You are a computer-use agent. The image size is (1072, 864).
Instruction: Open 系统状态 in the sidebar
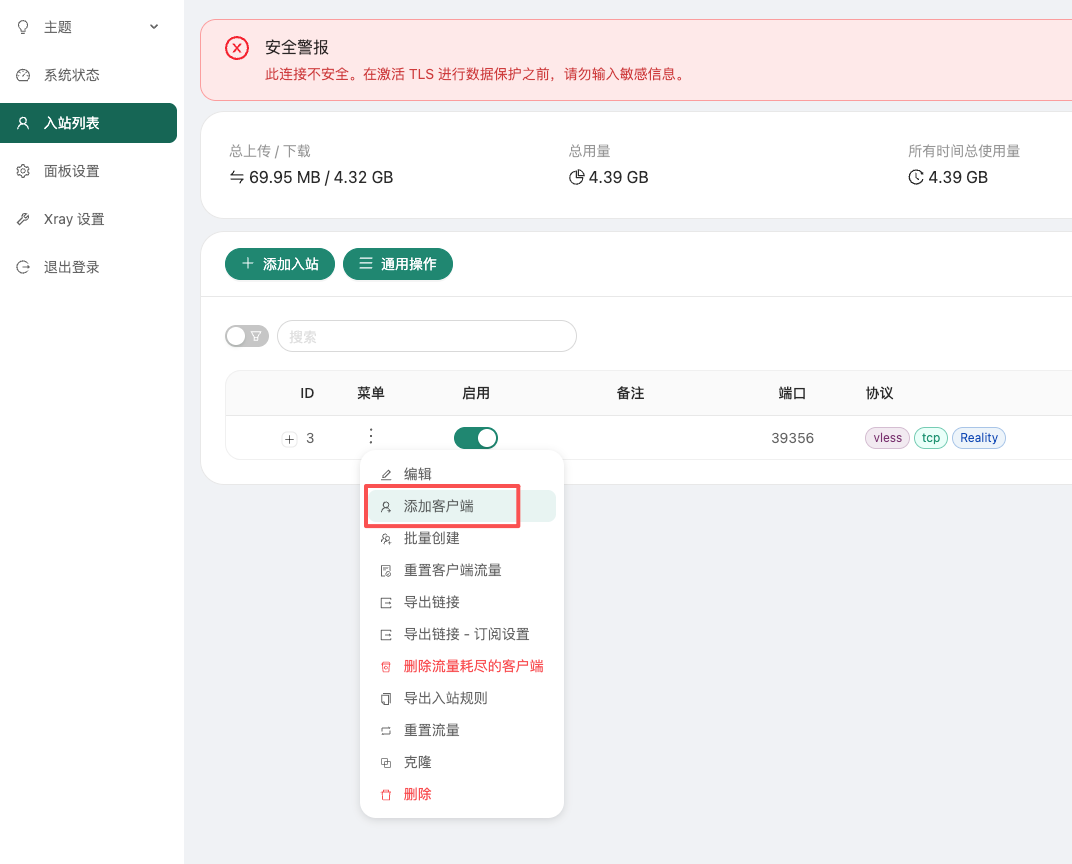pos(71,75)
